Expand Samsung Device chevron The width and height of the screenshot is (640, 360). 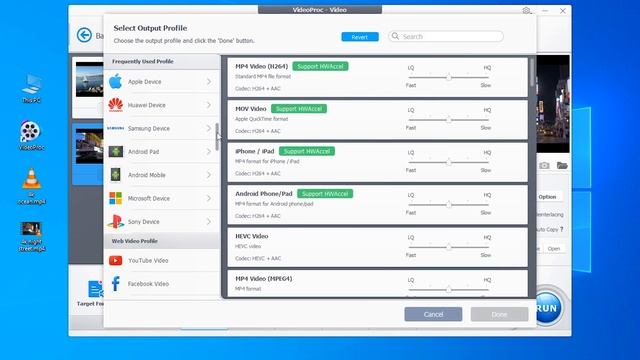click(x=209, y=128)
